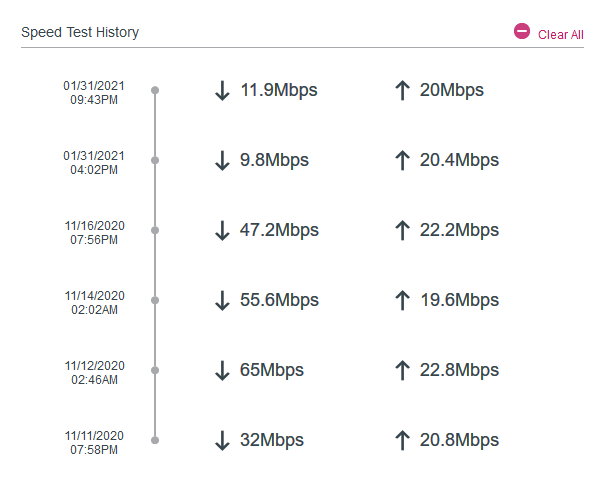Select the timeline dot for 01/31/2021 09:43PM
Image resolution: width=604 pixels, height=484 pixels.
click(x=155, y=90)
